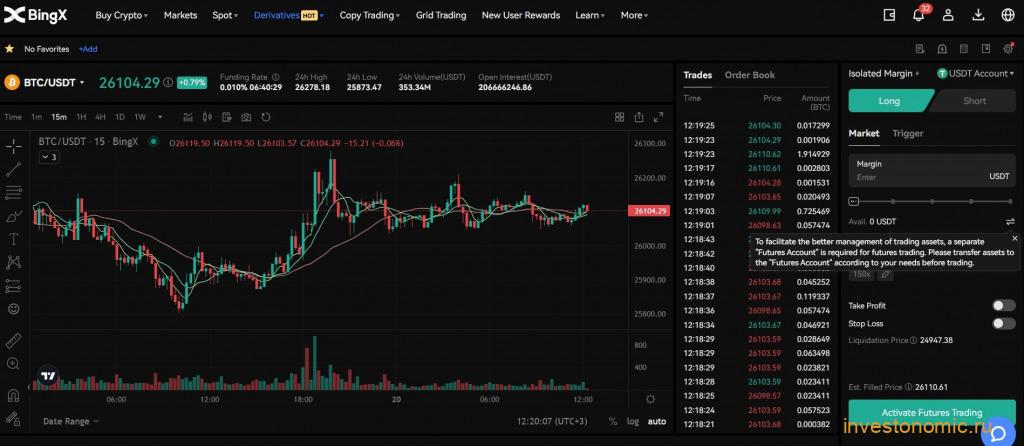This screenshot has height=446, width=1024.
Task: Toggle auto scale on chart
Action: [x=657, y=421]
